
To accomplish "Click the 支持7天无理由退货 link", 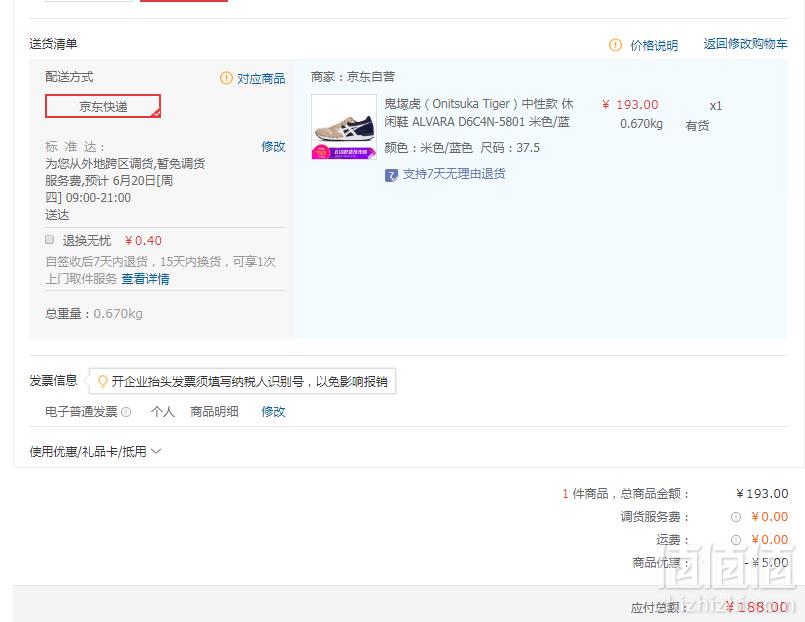I will [454, 174].
